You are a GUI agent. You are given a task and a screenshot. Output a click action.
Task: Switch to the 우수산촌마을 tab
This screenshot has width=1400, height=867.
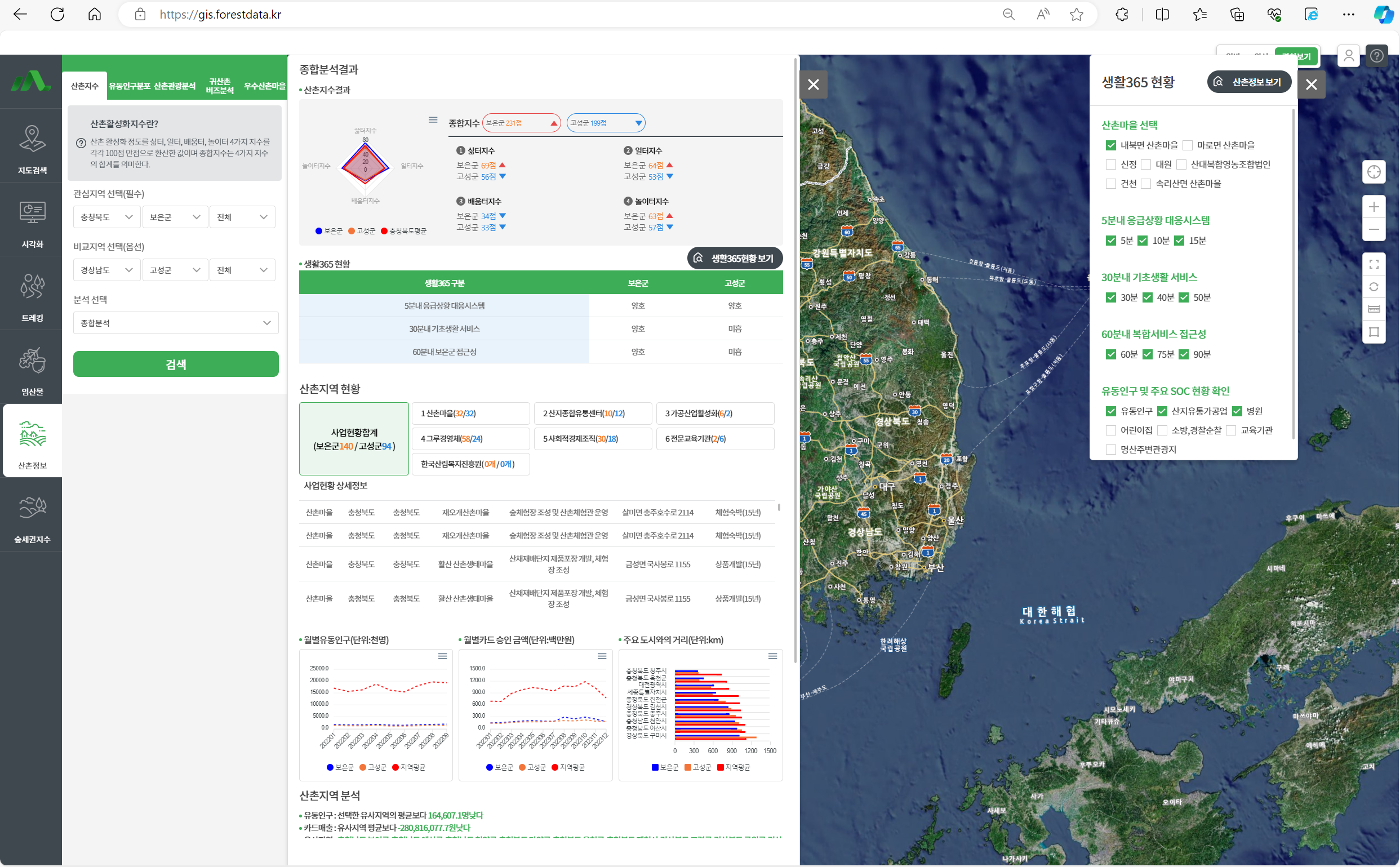click(x=264, y=86)
